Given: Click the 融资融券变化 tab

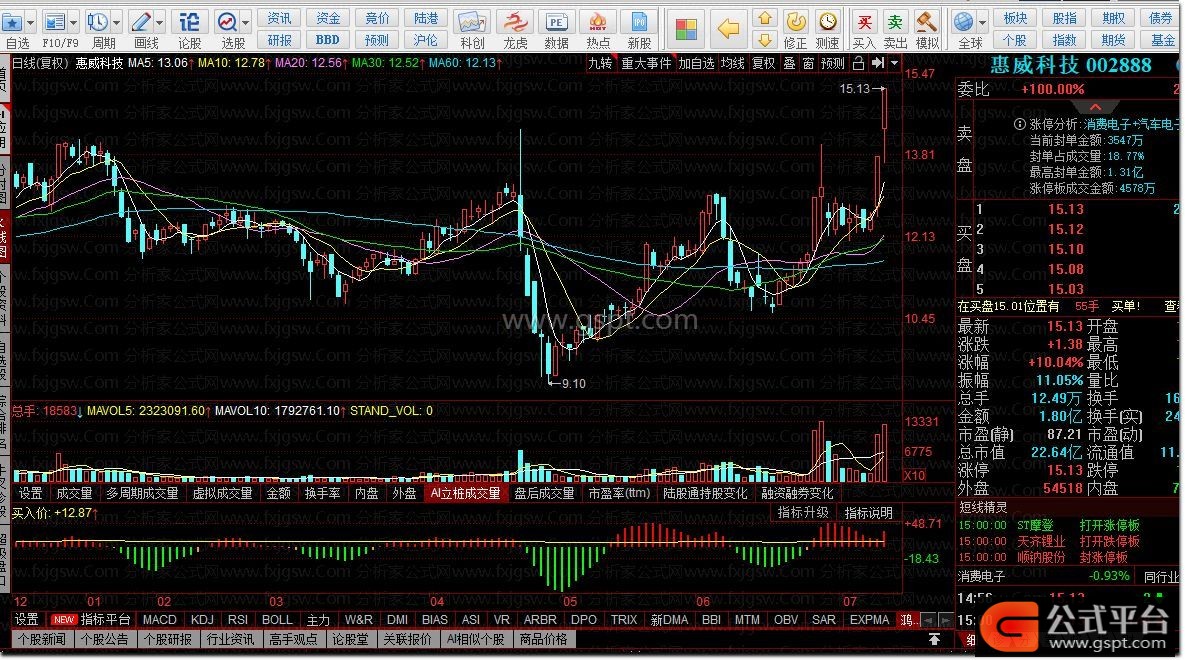Looking at the screenshot, I should 797,494.
